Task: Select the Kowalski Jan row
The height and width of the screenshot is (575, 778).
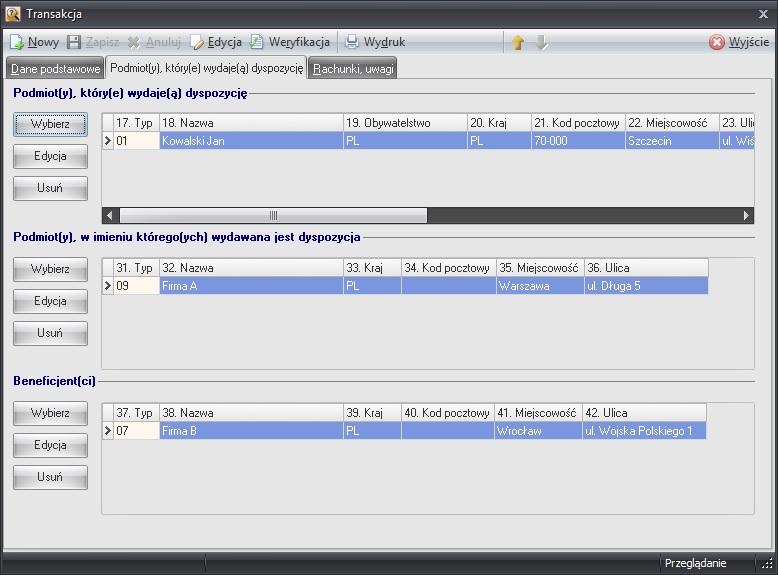Action: click(250, 142)
